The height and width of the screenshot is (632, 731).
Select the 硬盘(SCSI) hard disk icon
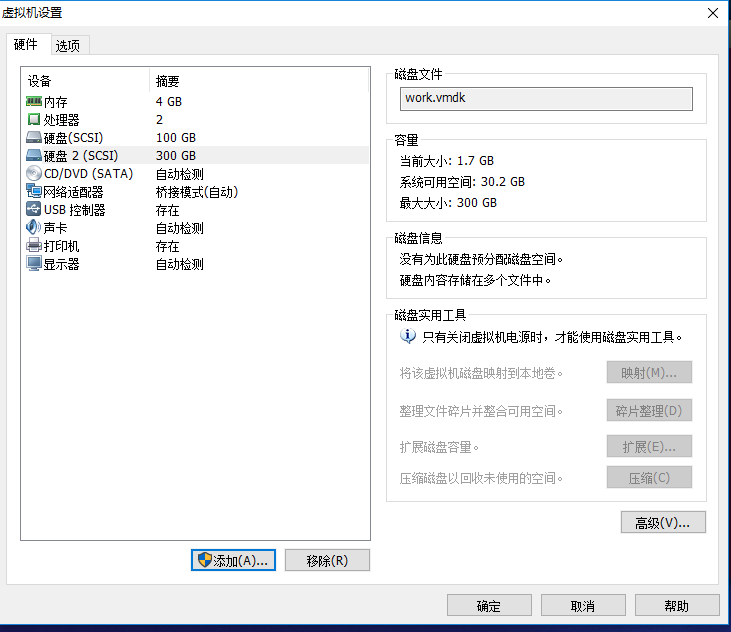click(34, 137)
